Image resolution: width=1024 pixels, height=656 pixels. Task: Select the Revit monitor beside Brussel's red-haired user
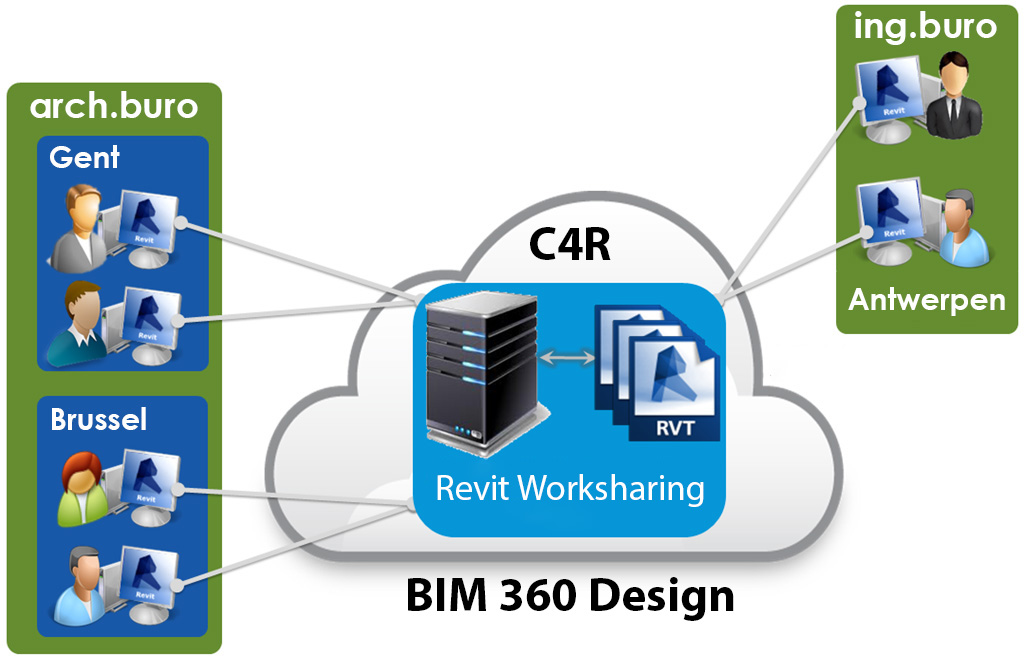(x=150, y=487)
